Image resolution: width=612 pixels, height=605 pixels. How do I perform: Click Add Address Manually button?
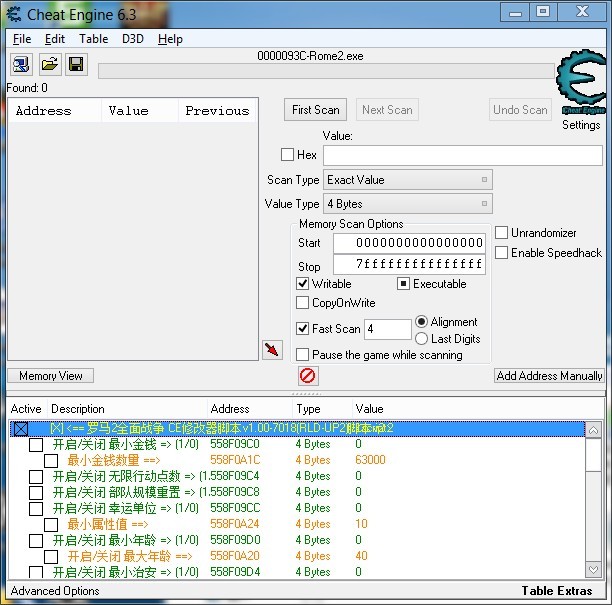[549, 375]
